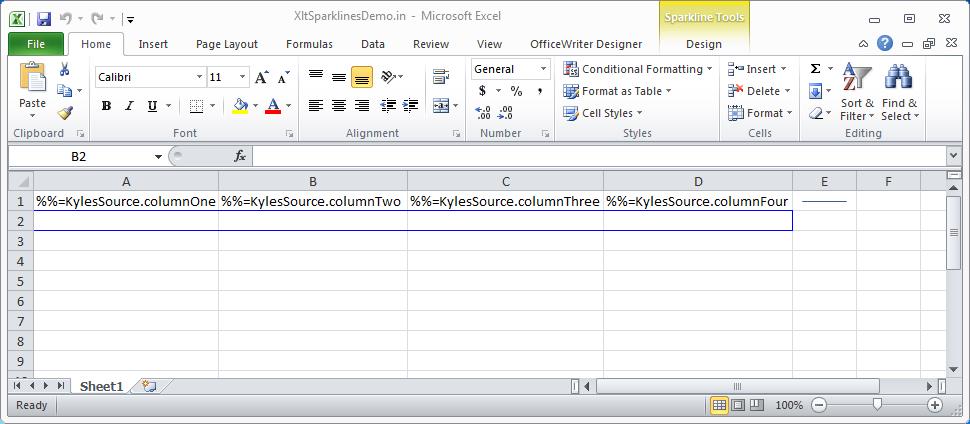This screenshot has height=424, width=970.
Task: Click the zoom slider handle
Action: 877,405
